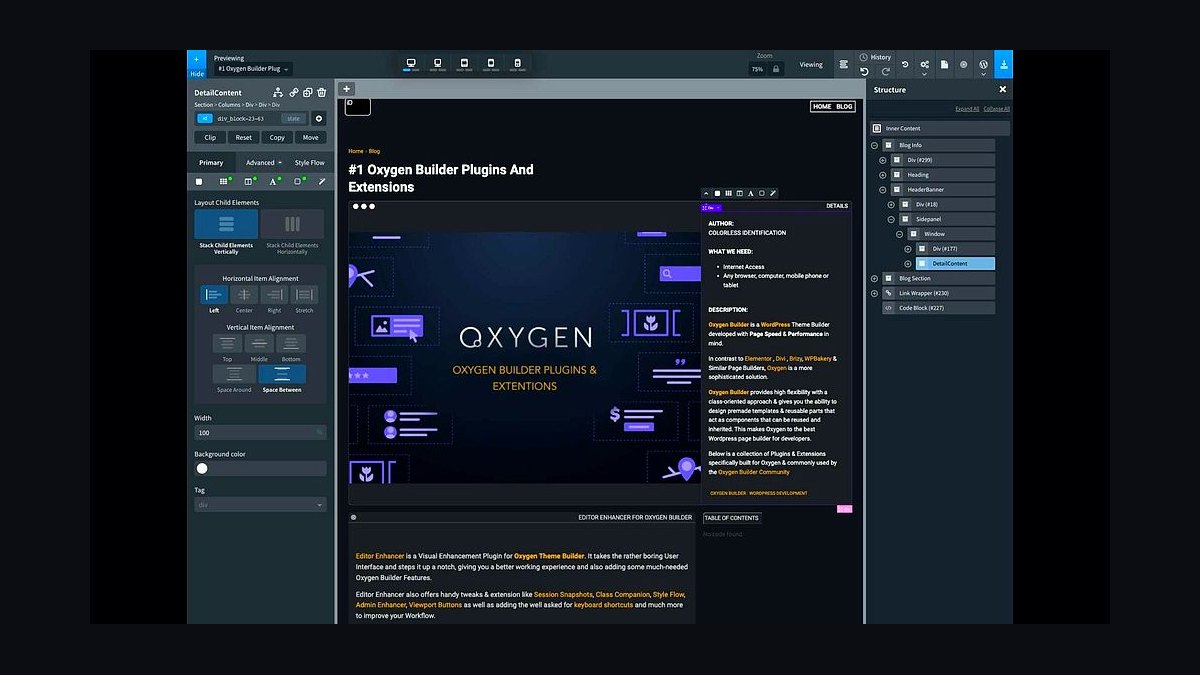Viewport: 1200px width, 675px height.
Task: Click the revert clock-arrow icon in the top bar
Action: tap(905, 64)
